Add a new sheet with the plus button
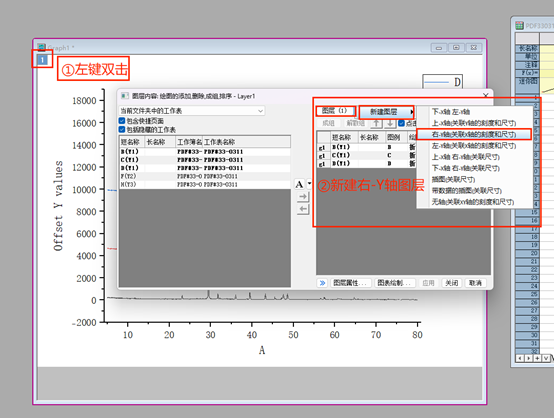 (537, 358)
